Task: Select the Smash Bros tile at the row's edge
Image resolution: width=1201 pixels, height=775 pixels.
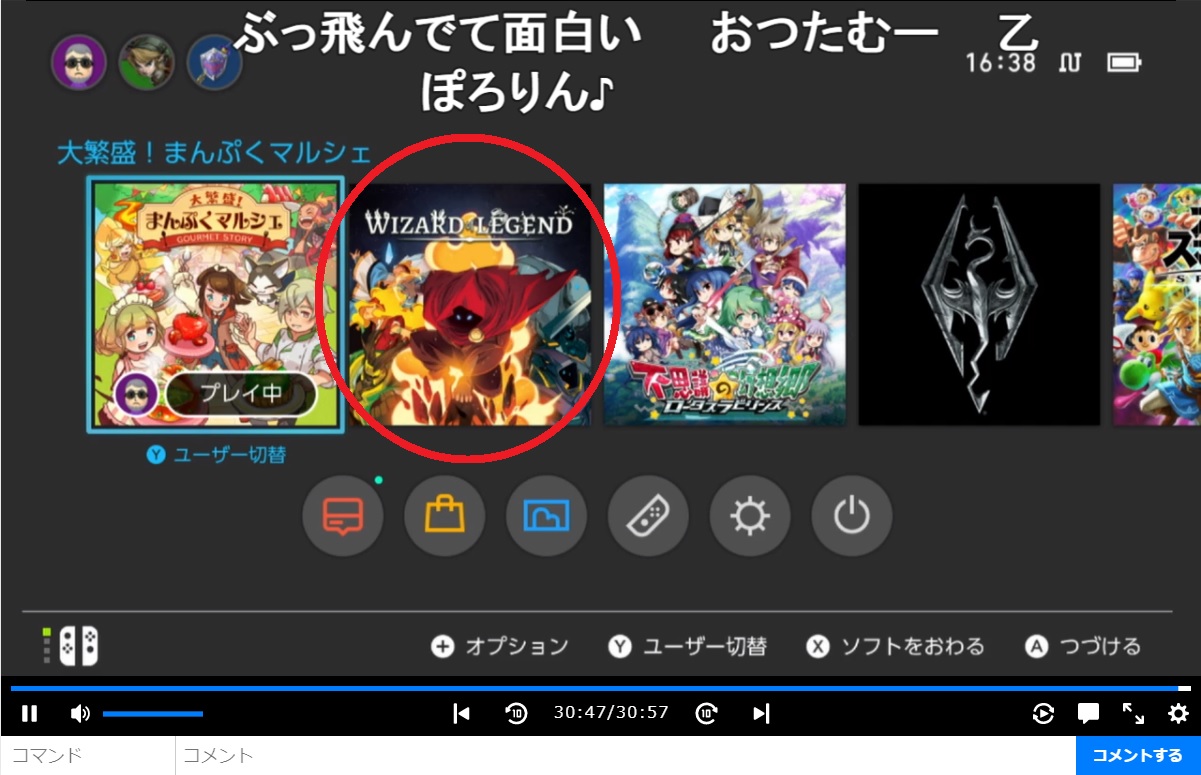Action: [x=1157, y=305]
